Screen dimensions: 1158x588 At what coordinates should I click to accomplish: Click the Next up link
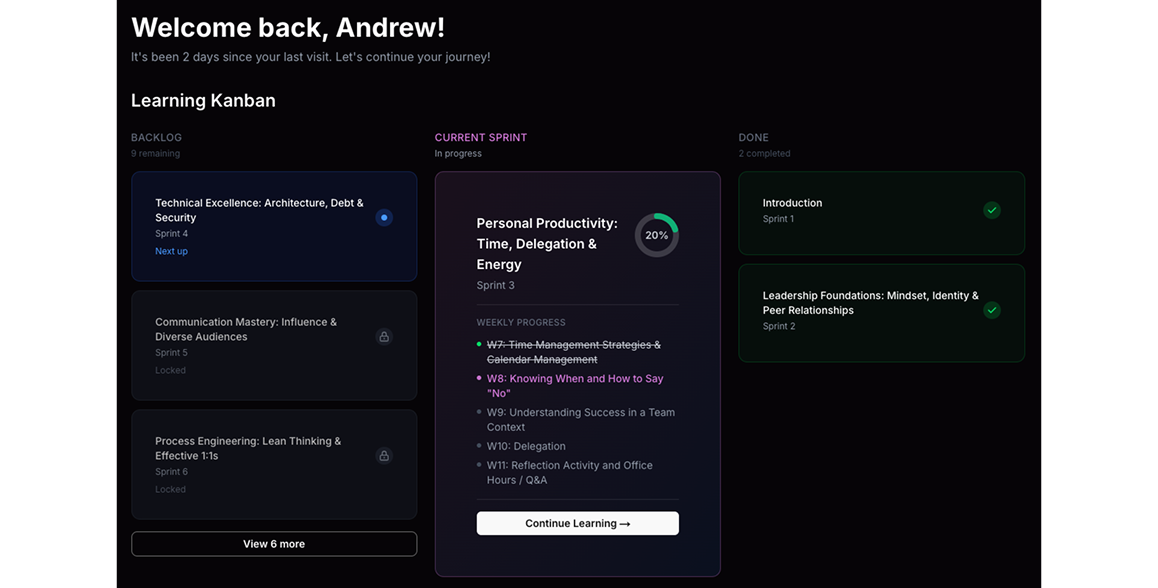[171, 251]
